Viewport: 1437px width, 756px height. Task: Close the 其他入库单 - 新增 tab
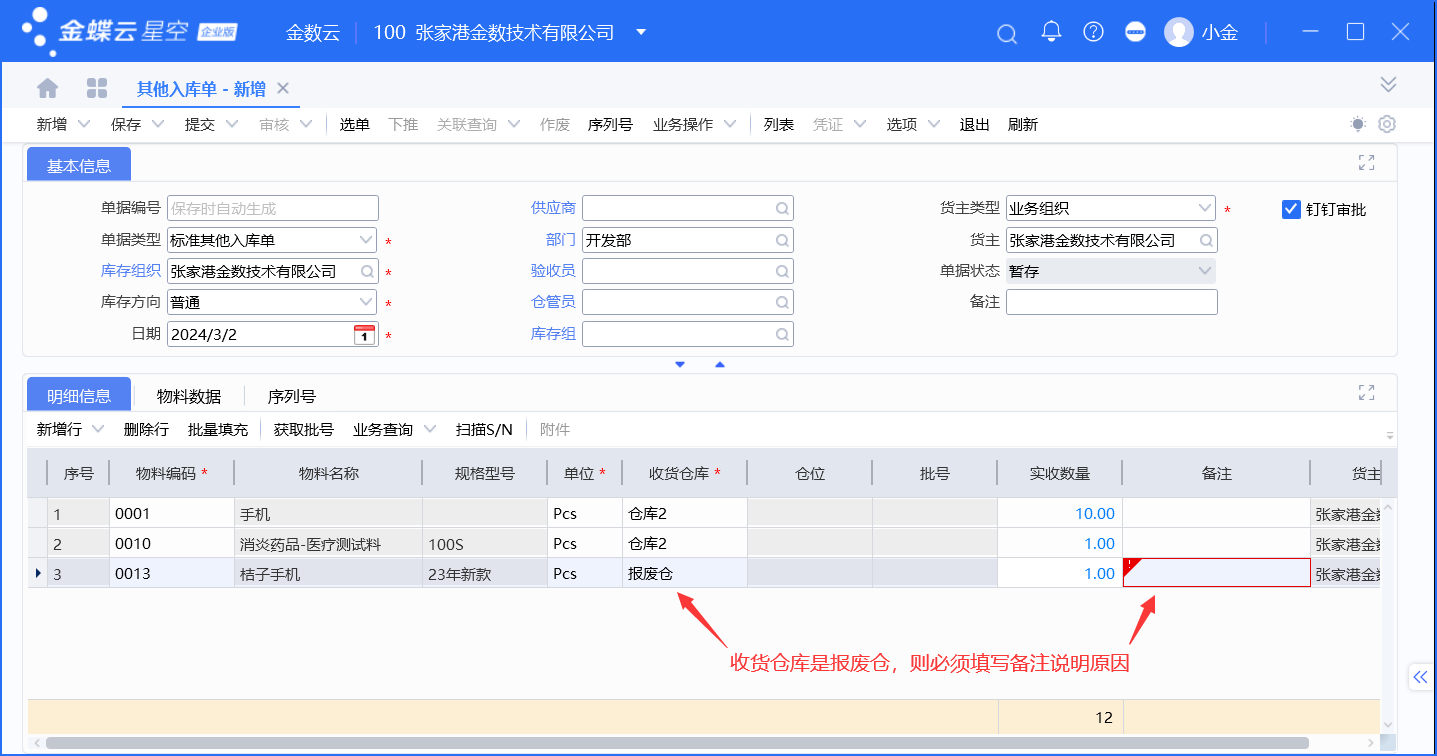point(283,88)
